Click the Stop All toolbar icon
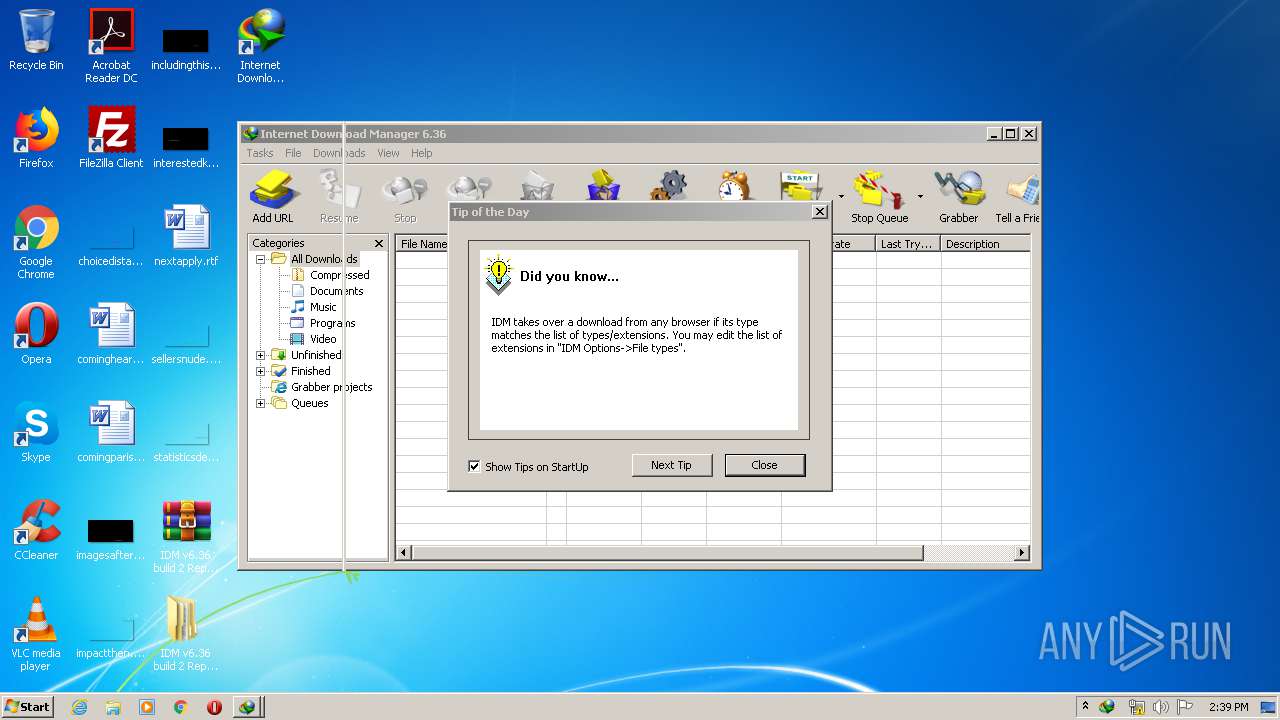Screen dimensions: 1280x720 [469, 186]
